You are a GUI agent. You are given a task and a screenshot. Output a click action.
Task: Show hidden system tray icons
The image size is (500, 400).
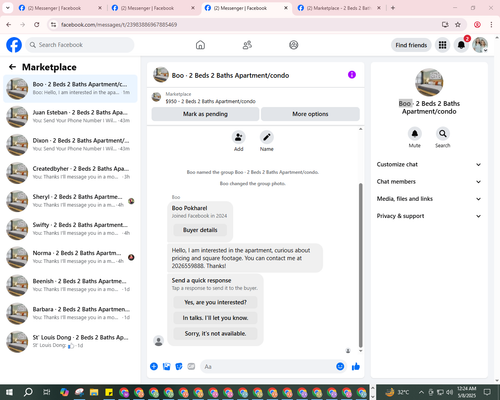[x=421, y=392]
